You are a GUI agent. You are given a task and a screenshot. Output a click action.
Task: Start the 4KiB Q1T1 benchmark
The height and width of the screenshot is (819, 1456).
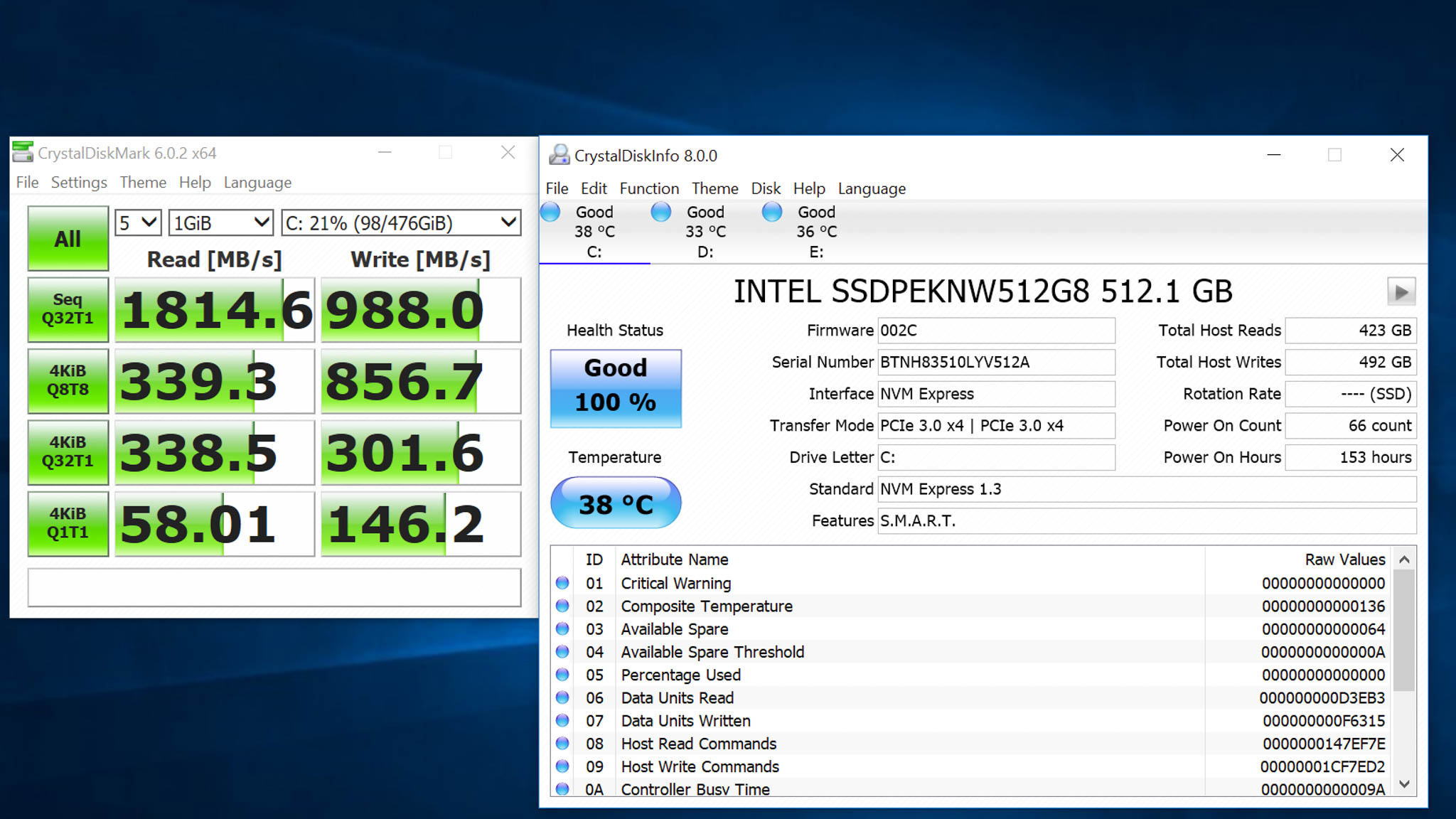coord(68,523)
